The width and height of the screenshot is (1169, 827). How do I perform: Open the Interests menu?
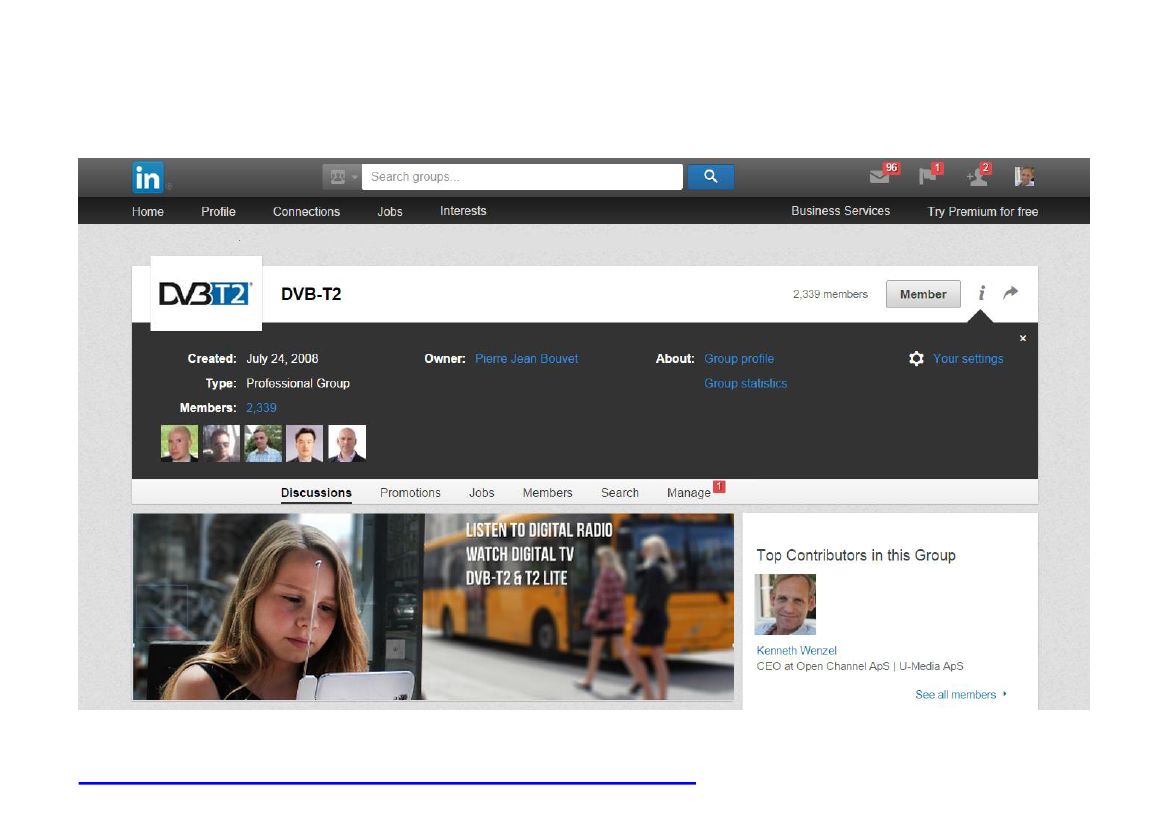(463, 211)
